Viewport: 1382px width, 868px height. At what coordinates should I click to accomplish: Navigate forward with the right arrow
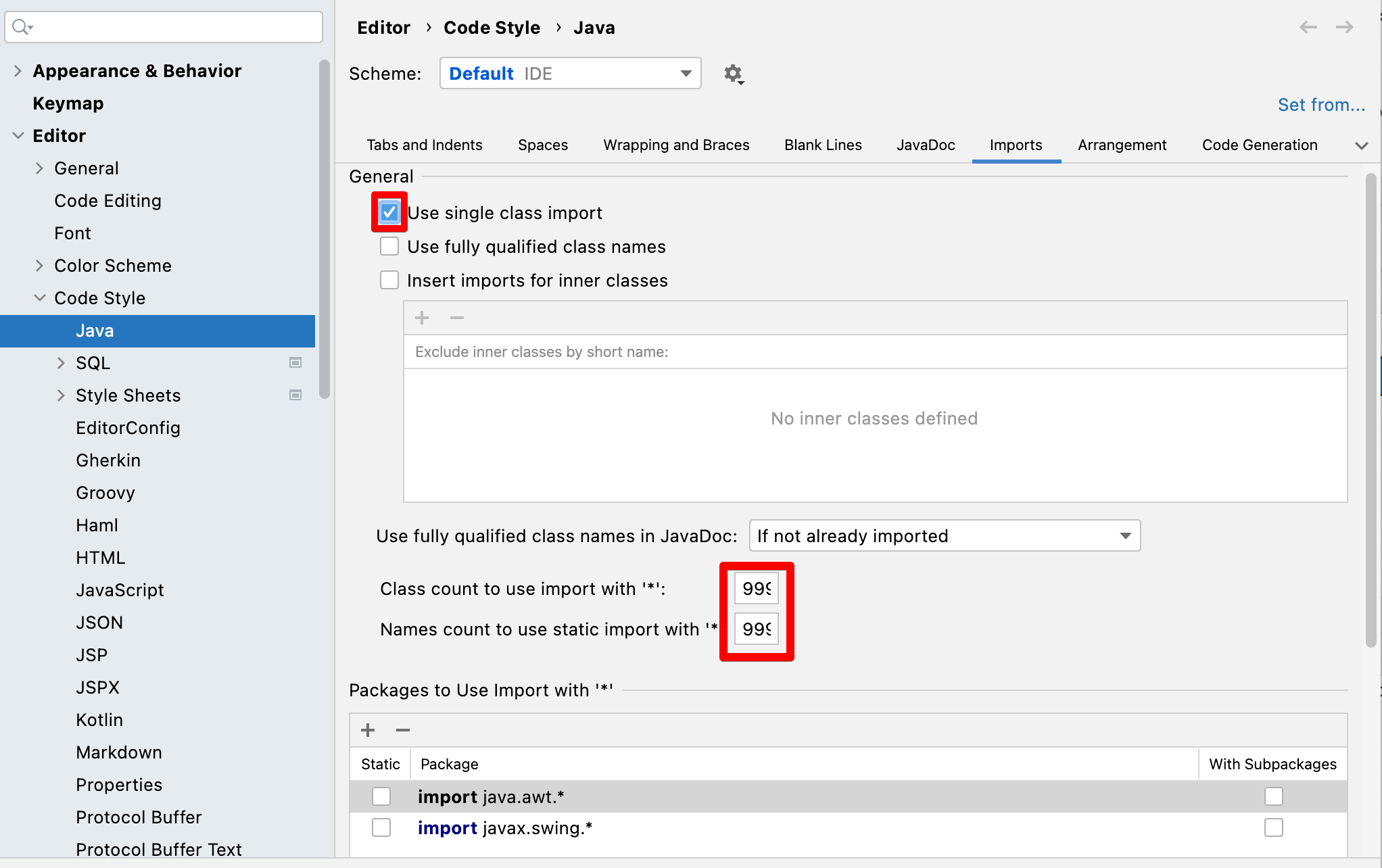coord(1344,27)
